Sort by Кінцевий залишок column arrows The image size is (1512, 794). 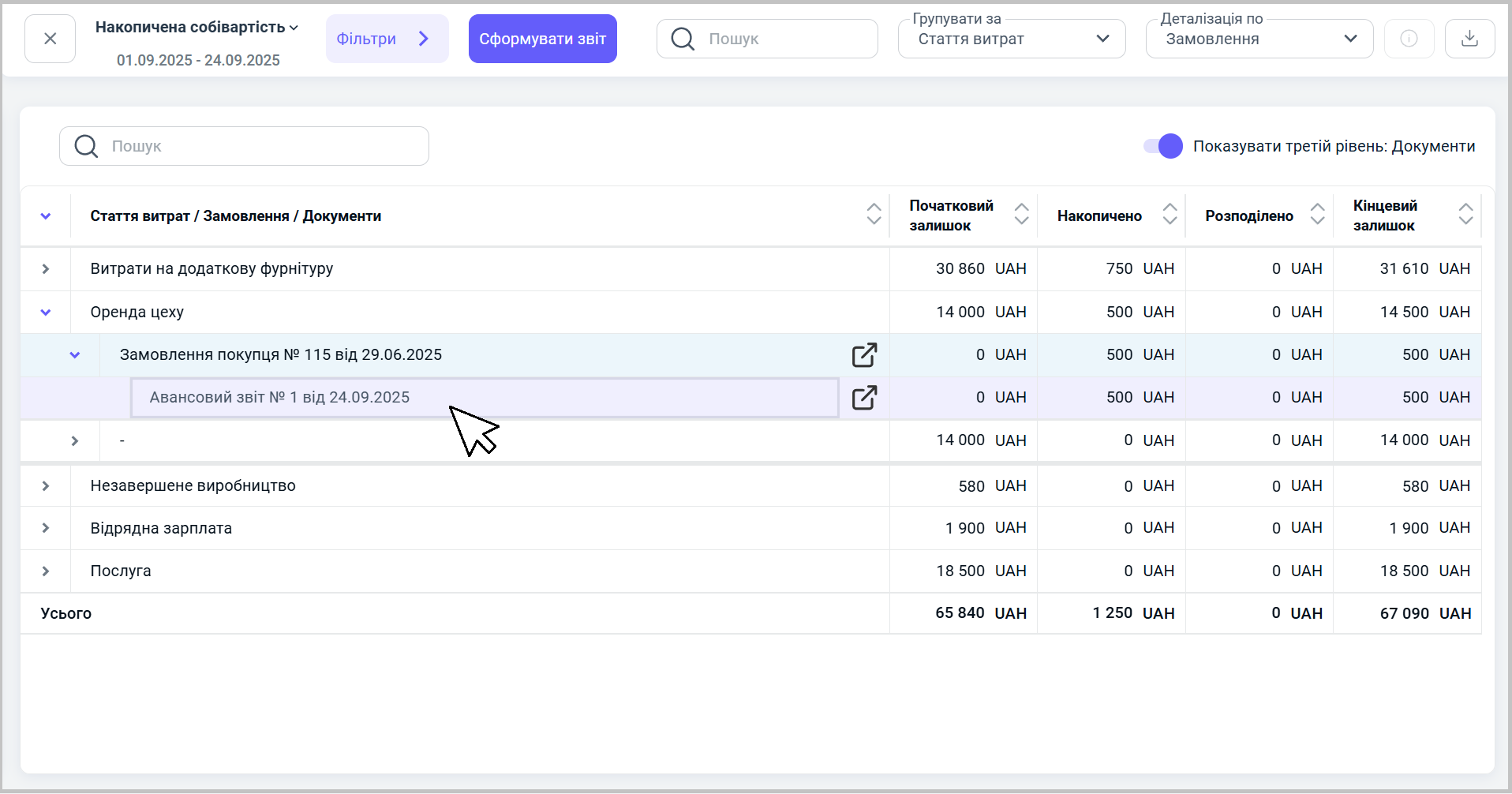[1465, 215]
